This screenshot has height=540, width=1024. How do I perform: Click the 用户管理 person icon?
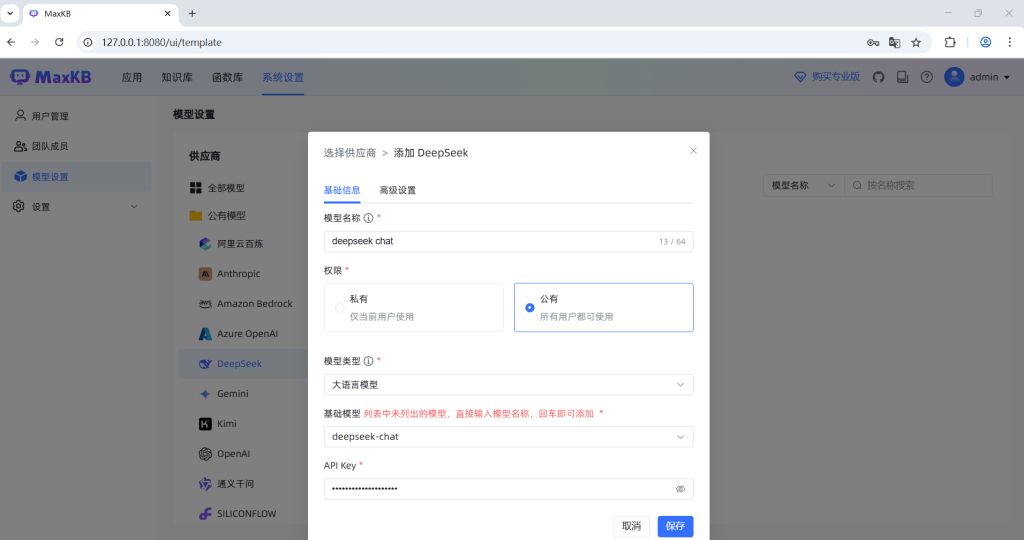tap(20, 116)
